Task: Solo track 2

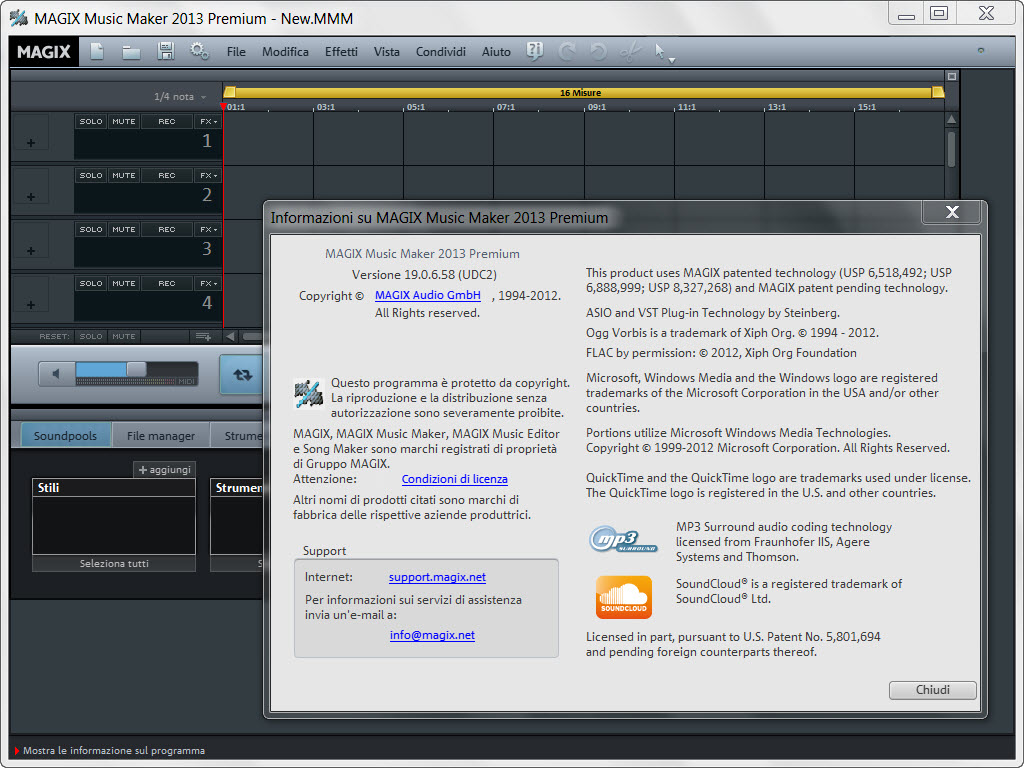Action: (x=91, y=176)
